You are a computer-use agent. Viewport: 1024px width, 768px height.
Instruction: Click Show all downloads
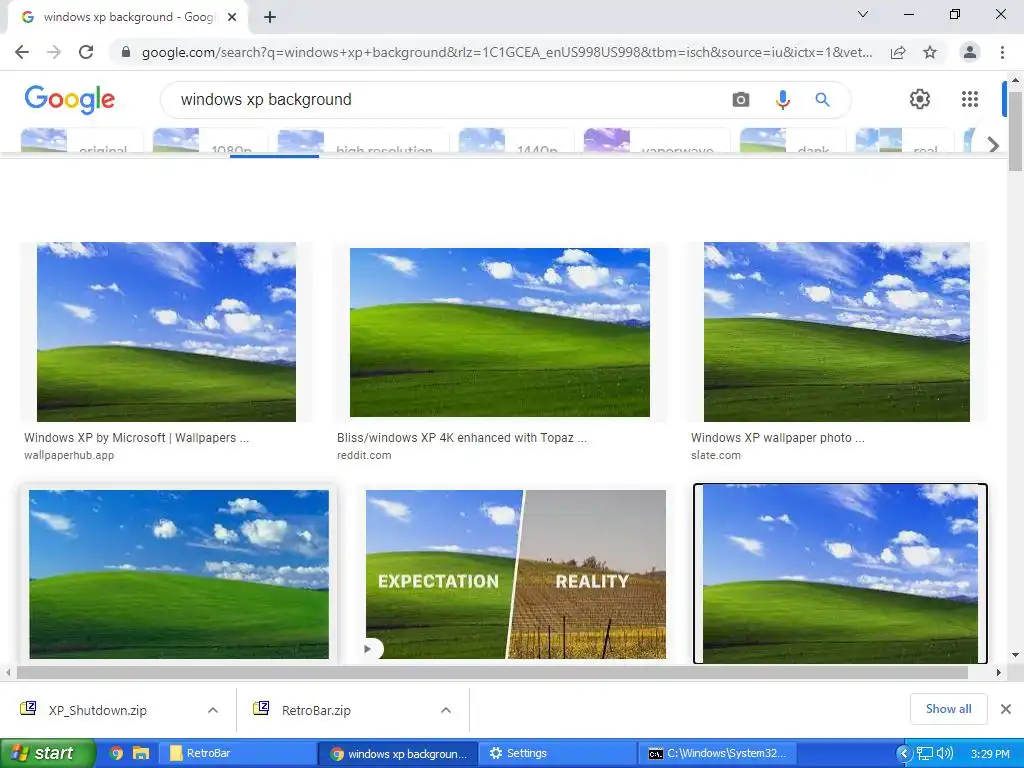click(948, 709)
